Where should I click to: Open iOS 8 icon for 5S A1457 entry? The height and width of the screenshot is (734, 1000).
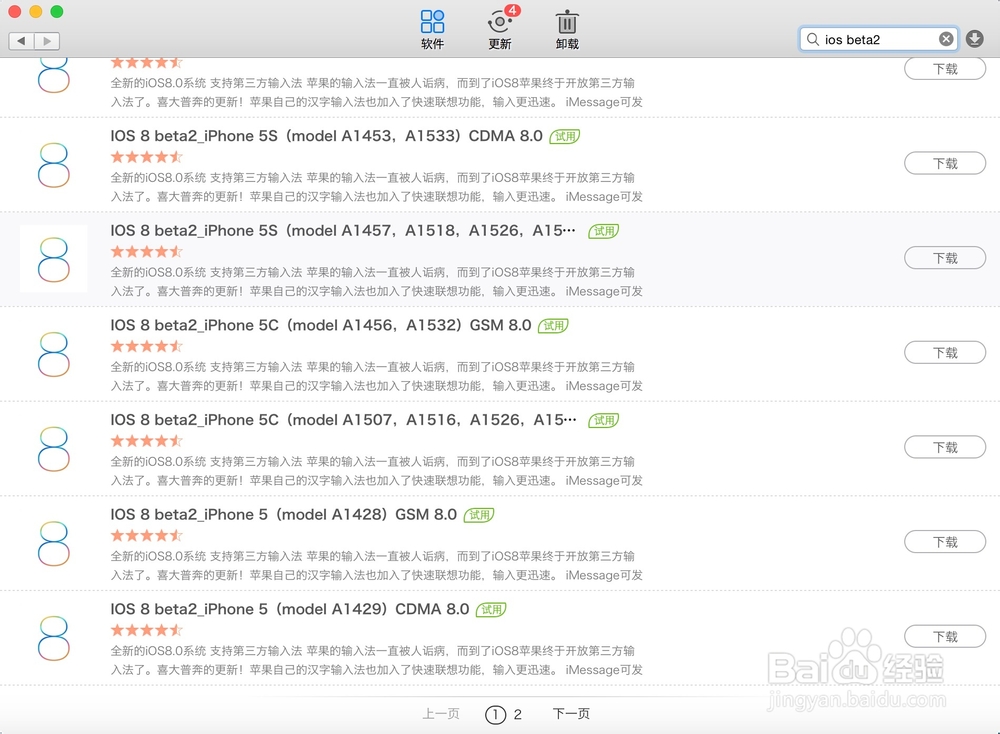click(54, 259)
